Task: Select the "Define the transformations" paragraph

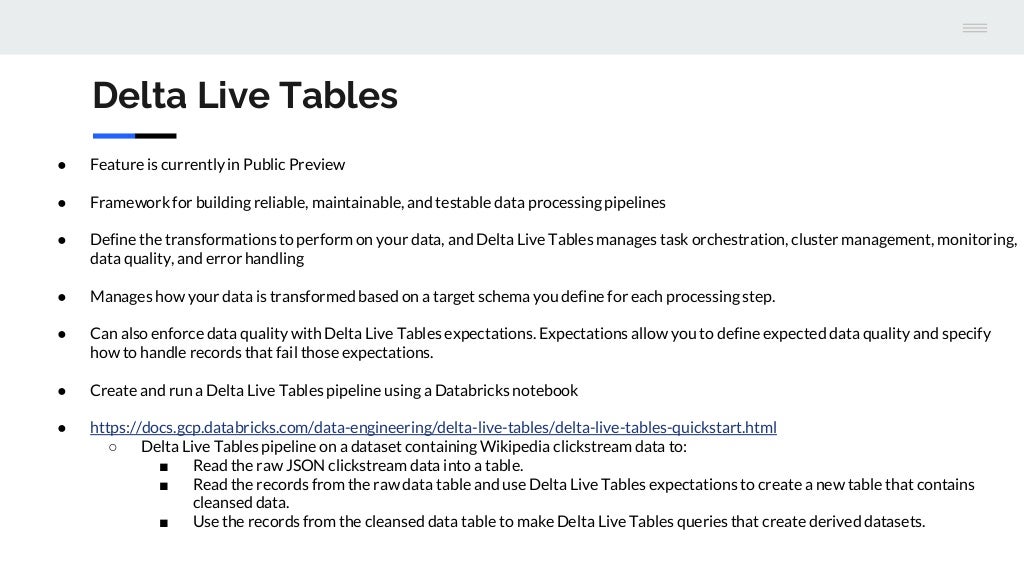Action: pos(553,249)
